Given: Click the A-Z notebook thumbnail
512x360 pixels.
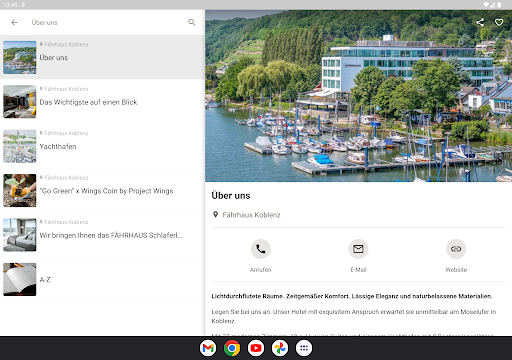Looking at the screenshot, I should [20, 279].
